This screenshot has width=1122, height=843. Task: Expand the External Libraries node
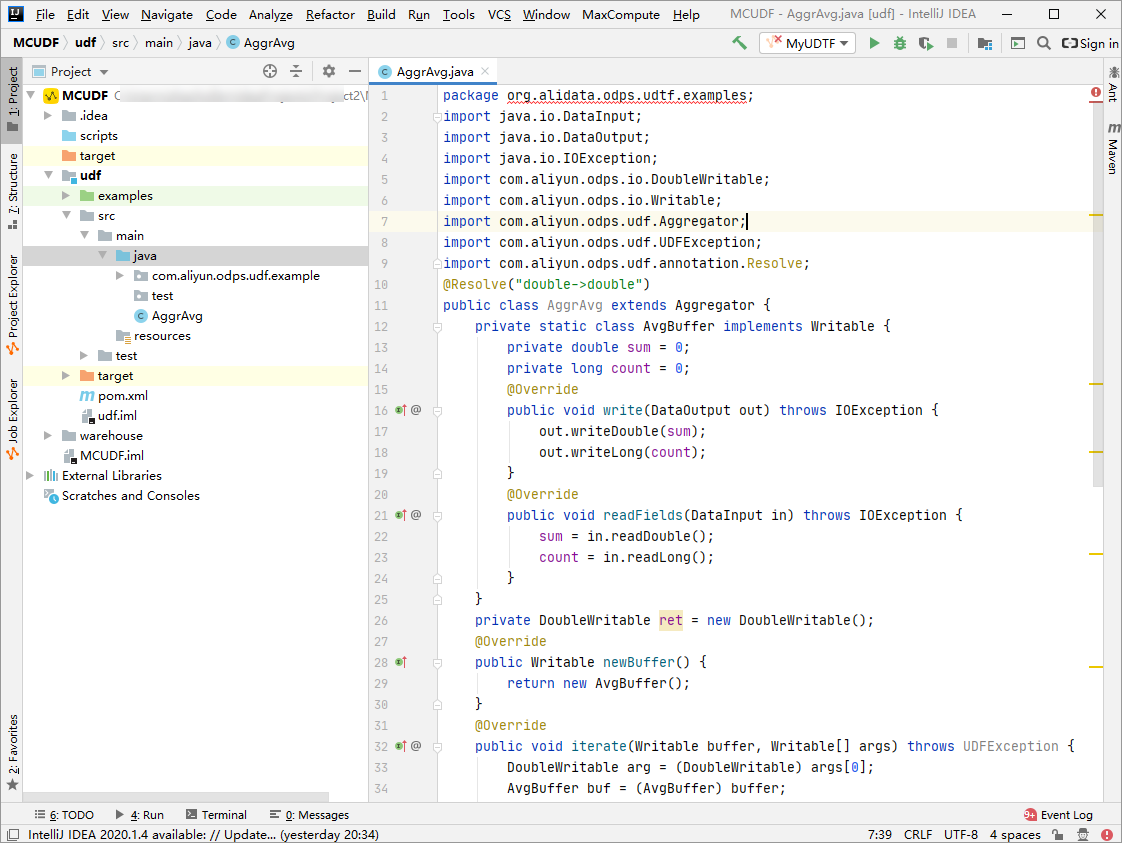point(31,476)
